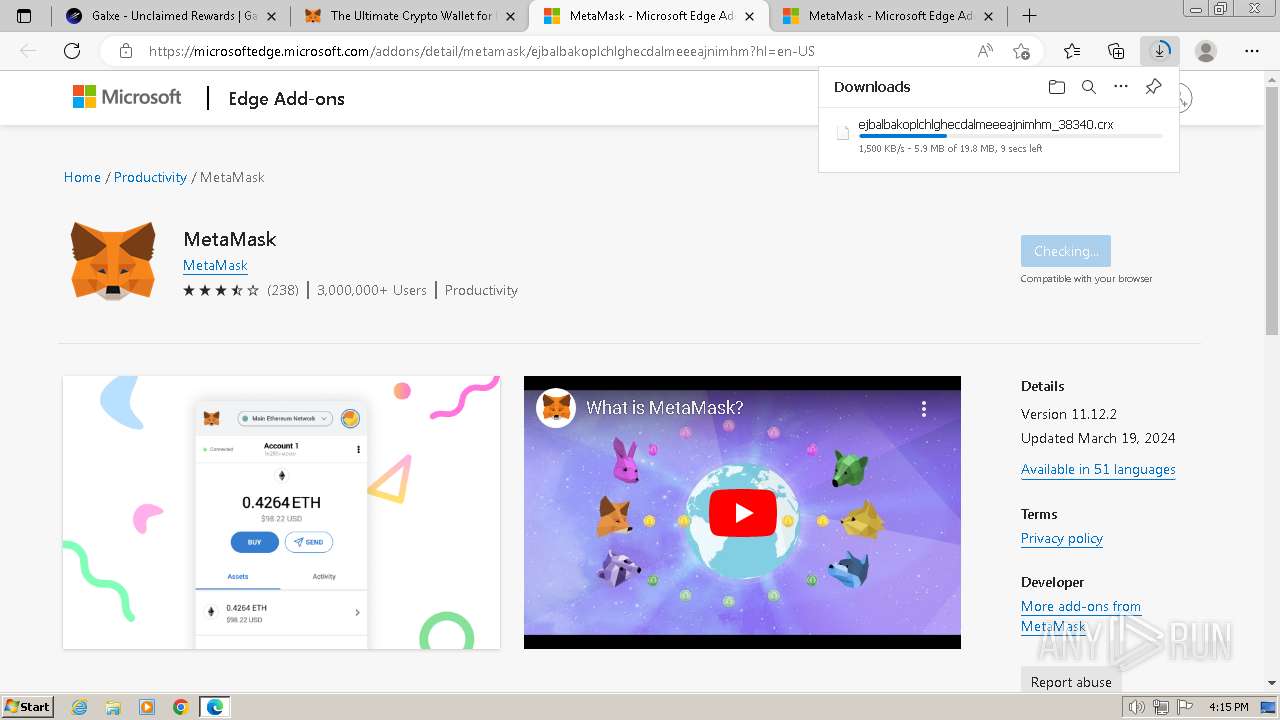Open the MetaMask wallet screenshot thumbnail
Viewport: 1280px width, 720px height.
coord(281,512)
